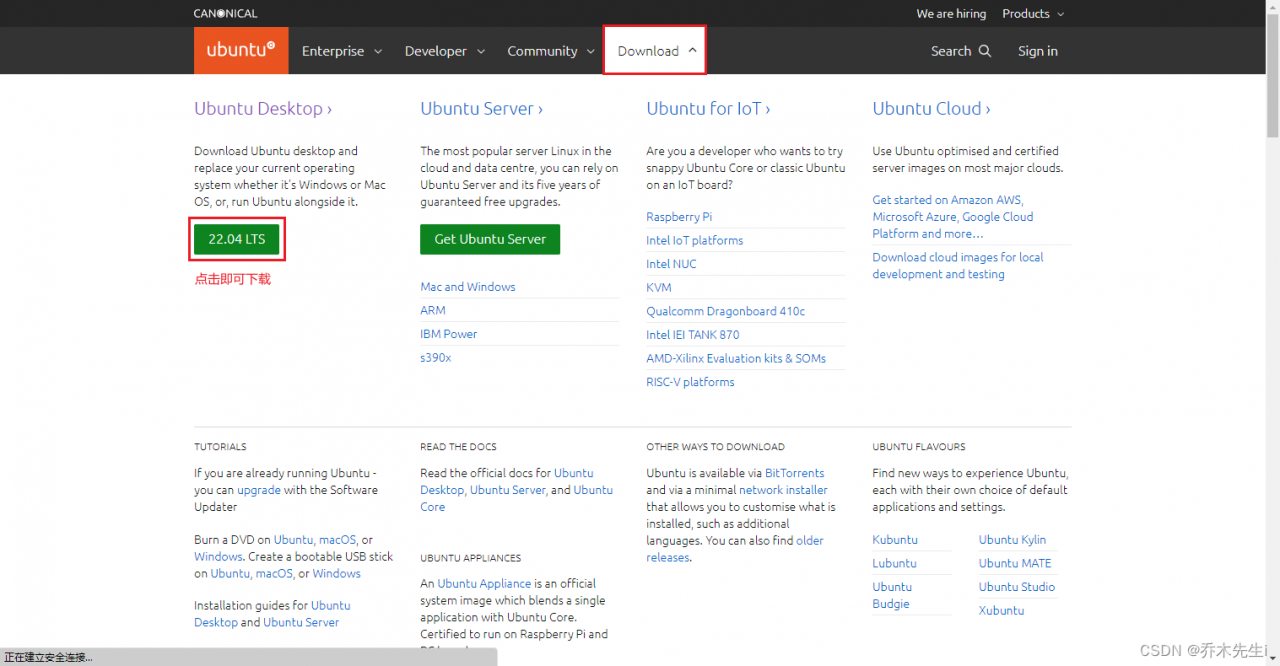
Task: Open the Get started on Amazon AWS link
Action: click(953, 216)
